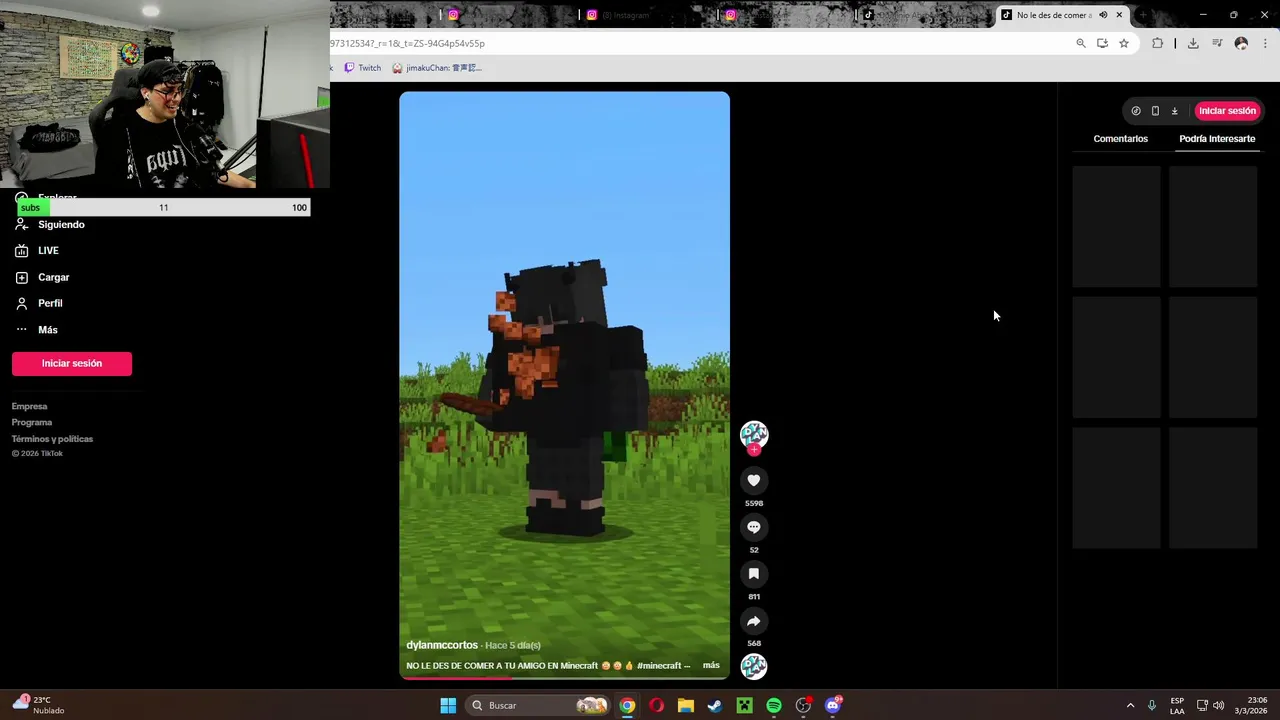Image resolution: width=1280 pixels, height=720 pixels.
Task: Expand the caption with más link
Action: pos(711,665)
